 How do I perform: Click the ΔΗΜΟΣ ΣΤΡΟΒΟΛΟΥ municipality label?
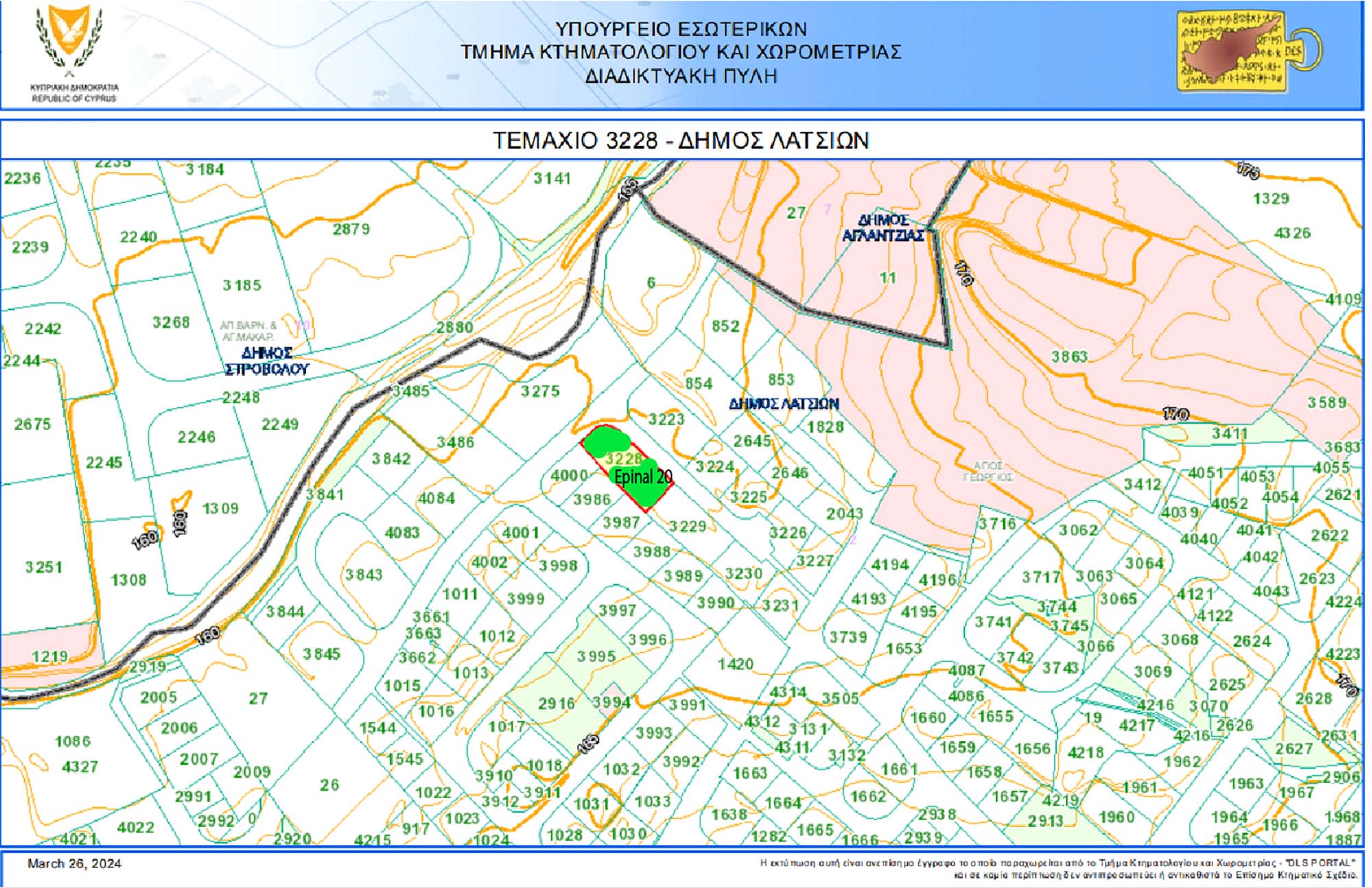coord(268,361)
